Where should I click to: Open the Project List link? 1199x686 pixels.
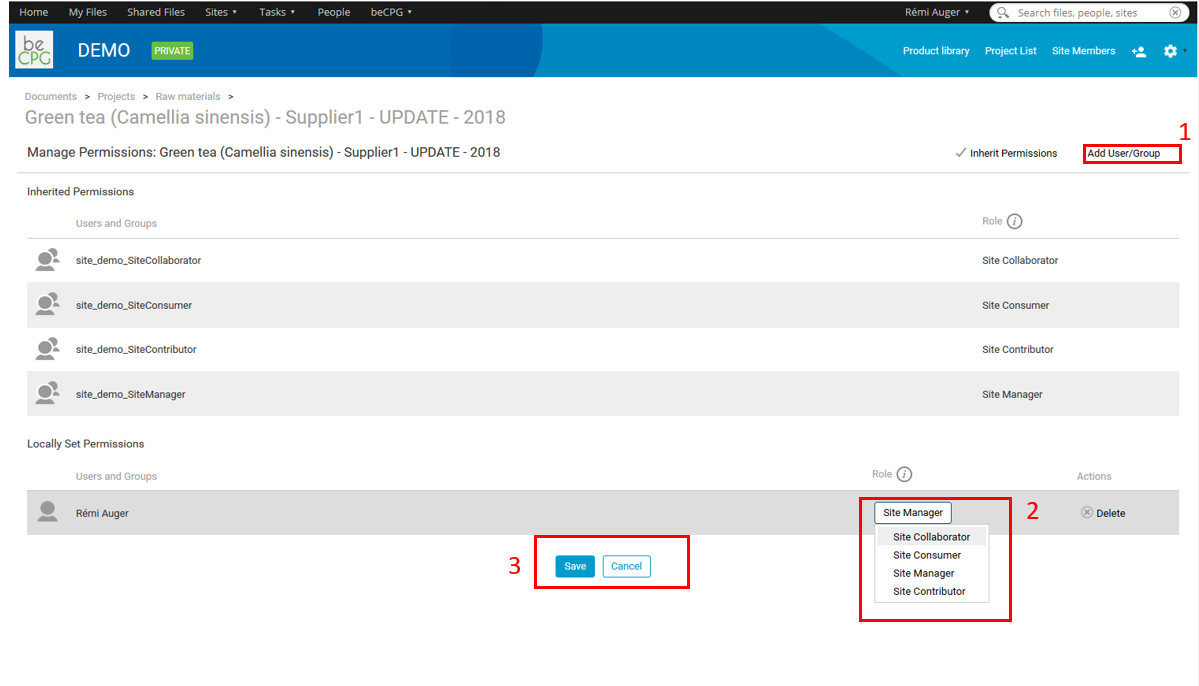[x=1011, y=51]
